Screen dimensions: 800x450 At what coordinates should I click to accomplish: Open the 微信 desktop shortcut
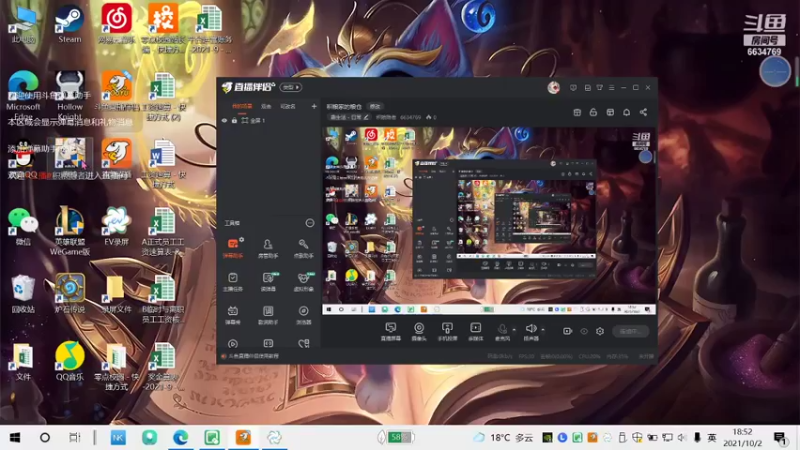[23, 226]
